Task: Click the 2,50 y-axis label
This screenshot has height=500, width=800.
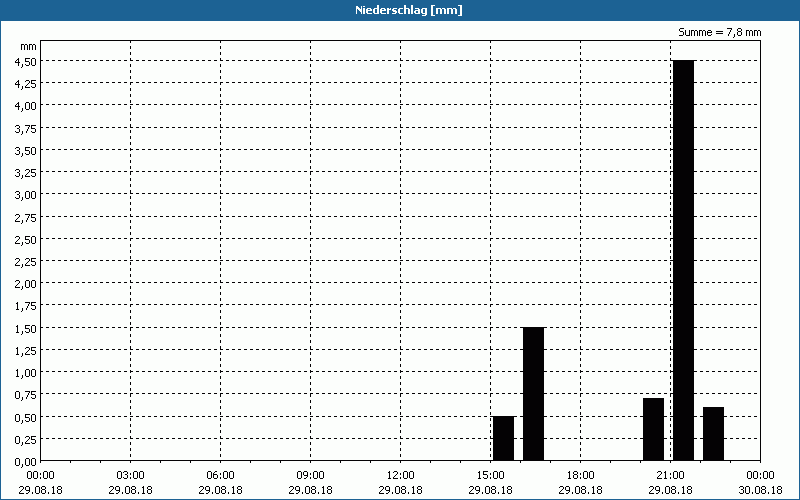Action: tap(26, 239)
